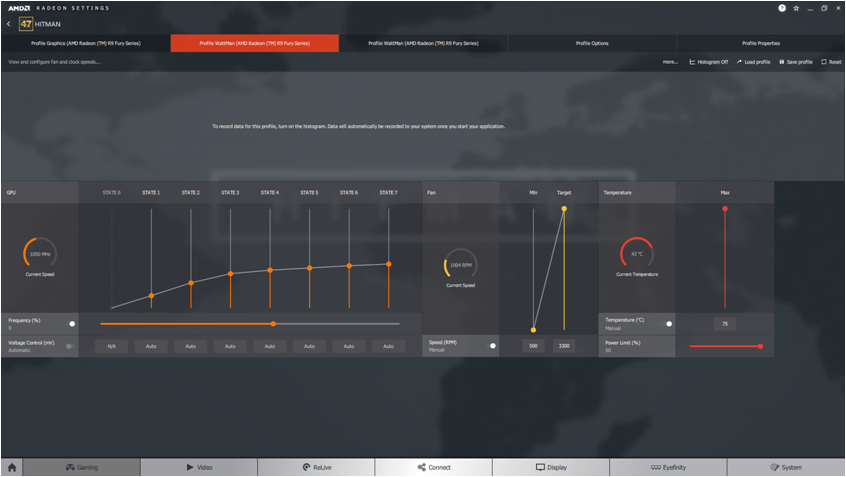Click Save profile
This screenshot has height=477, width=846.
(x=796, y=62)
